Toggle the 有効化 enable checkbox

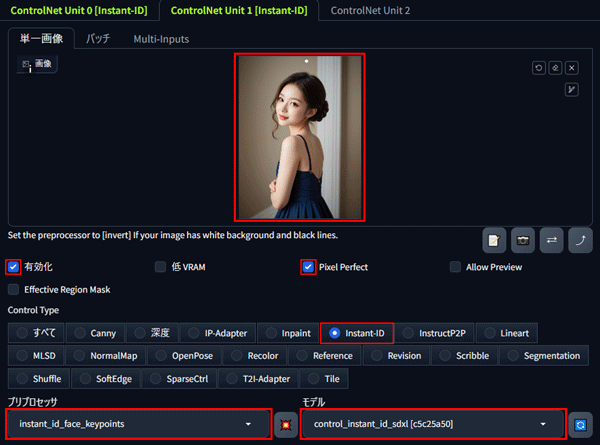[13, 267]
